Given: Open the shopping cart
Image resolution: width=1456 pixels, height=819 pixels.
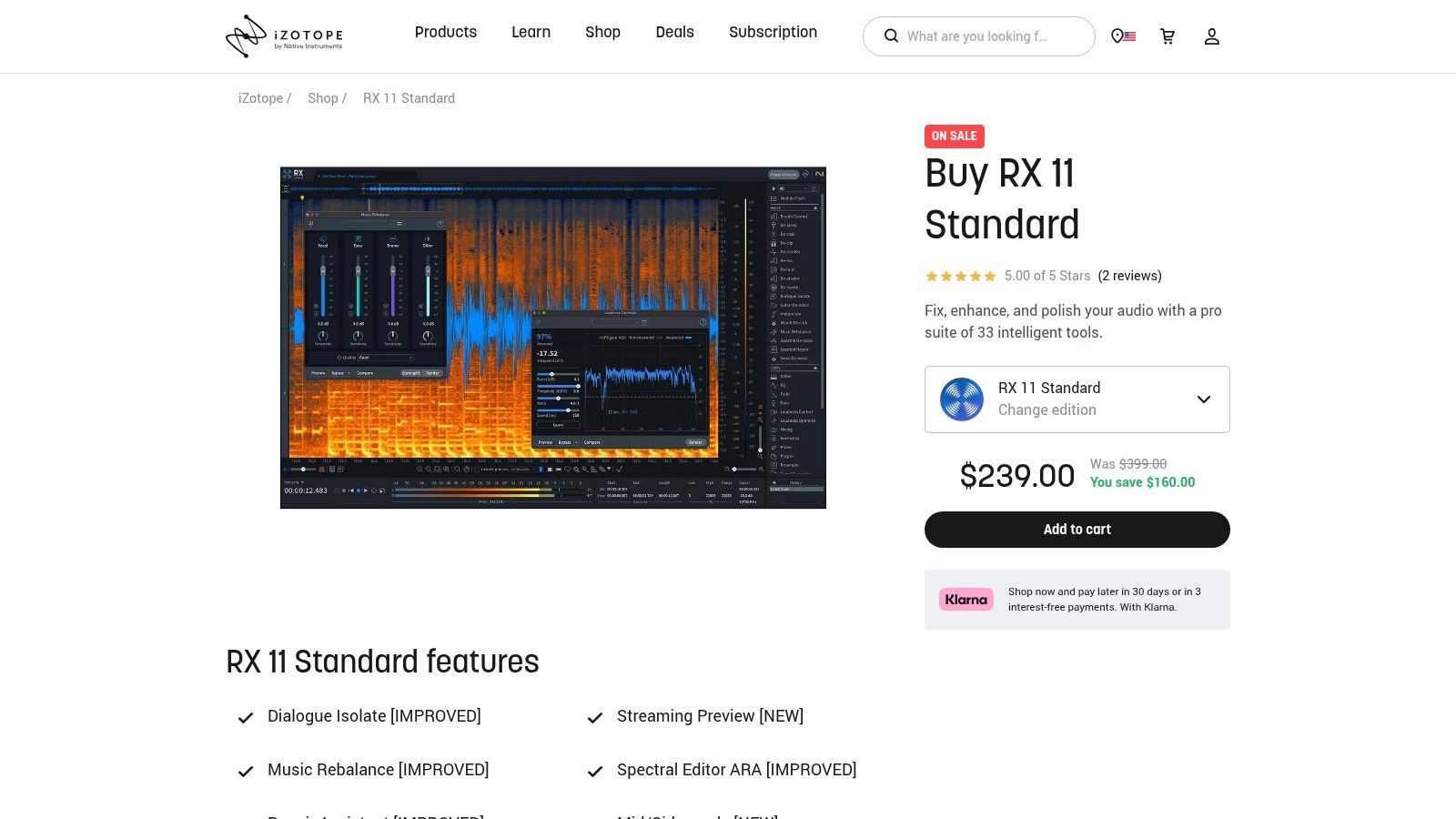Looking at the screenshot, I should [x=1168, y=36].
